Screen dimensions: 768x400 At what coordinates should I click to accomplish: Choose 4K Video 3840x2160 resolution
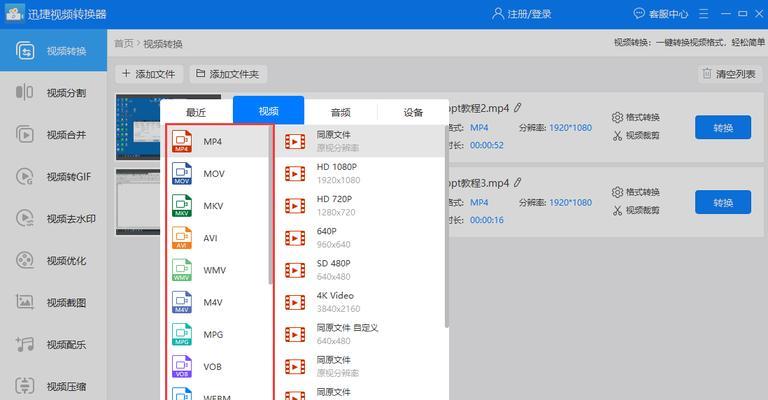pyautogui.click(x=360, y=302)
